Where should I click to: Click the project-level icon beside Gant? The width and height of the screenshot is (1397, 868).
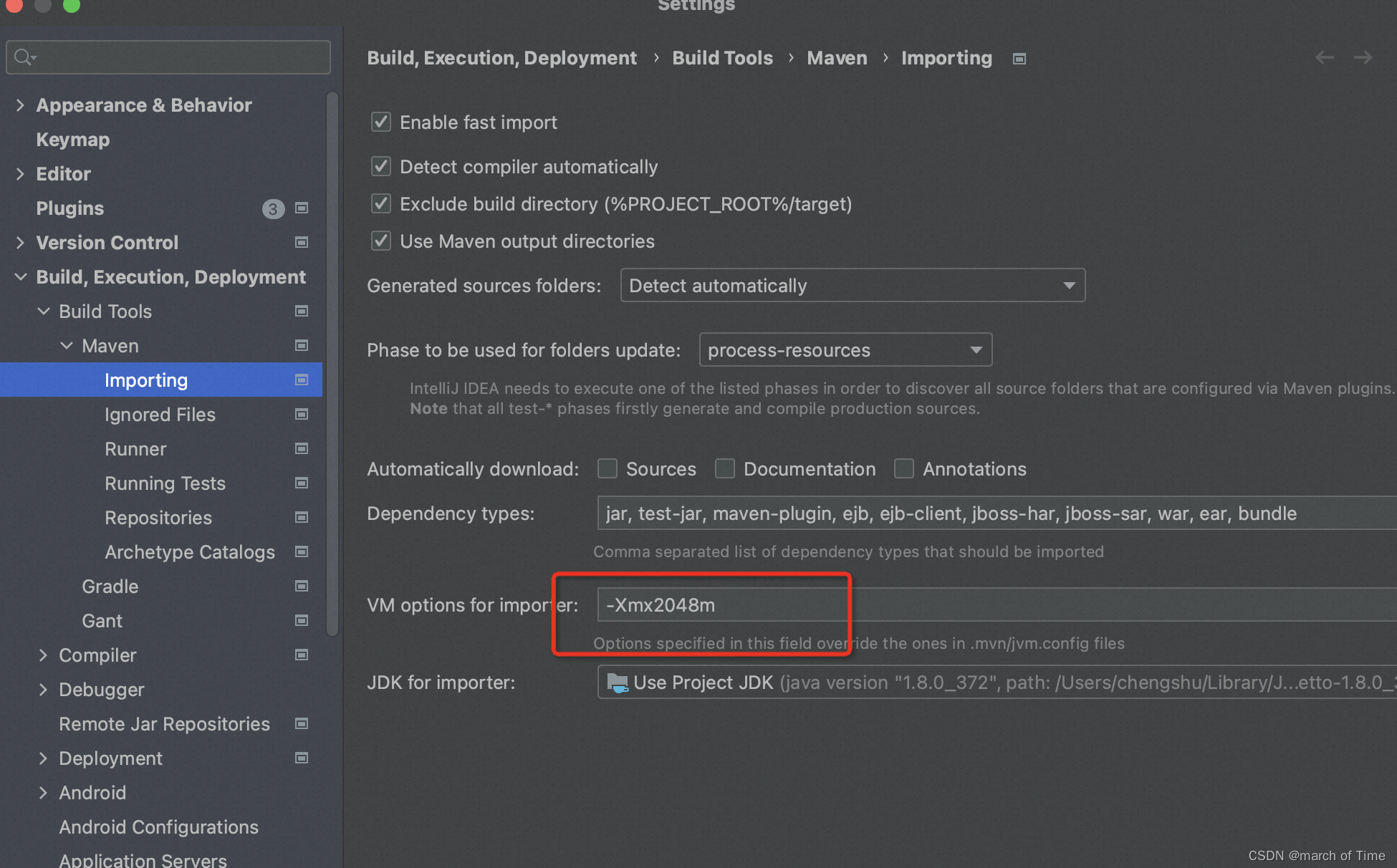pos(302,621)
